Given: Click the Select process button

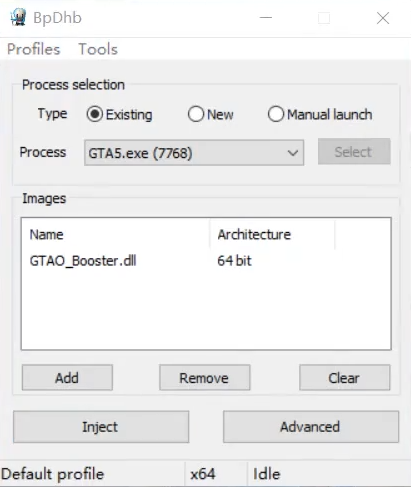Looking at the screenshot, I should tap(354, 152).
